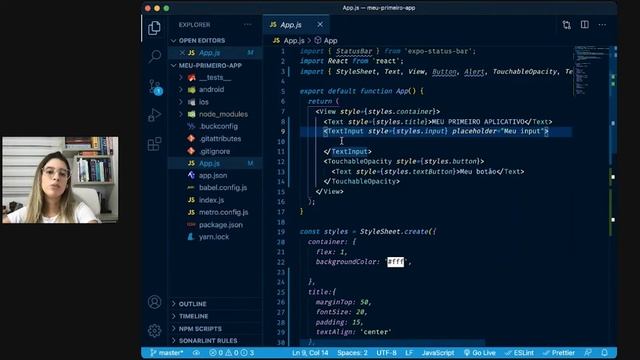Click line number 19 in the gutter
Screen dimensions: 640x360
(281, 232)
